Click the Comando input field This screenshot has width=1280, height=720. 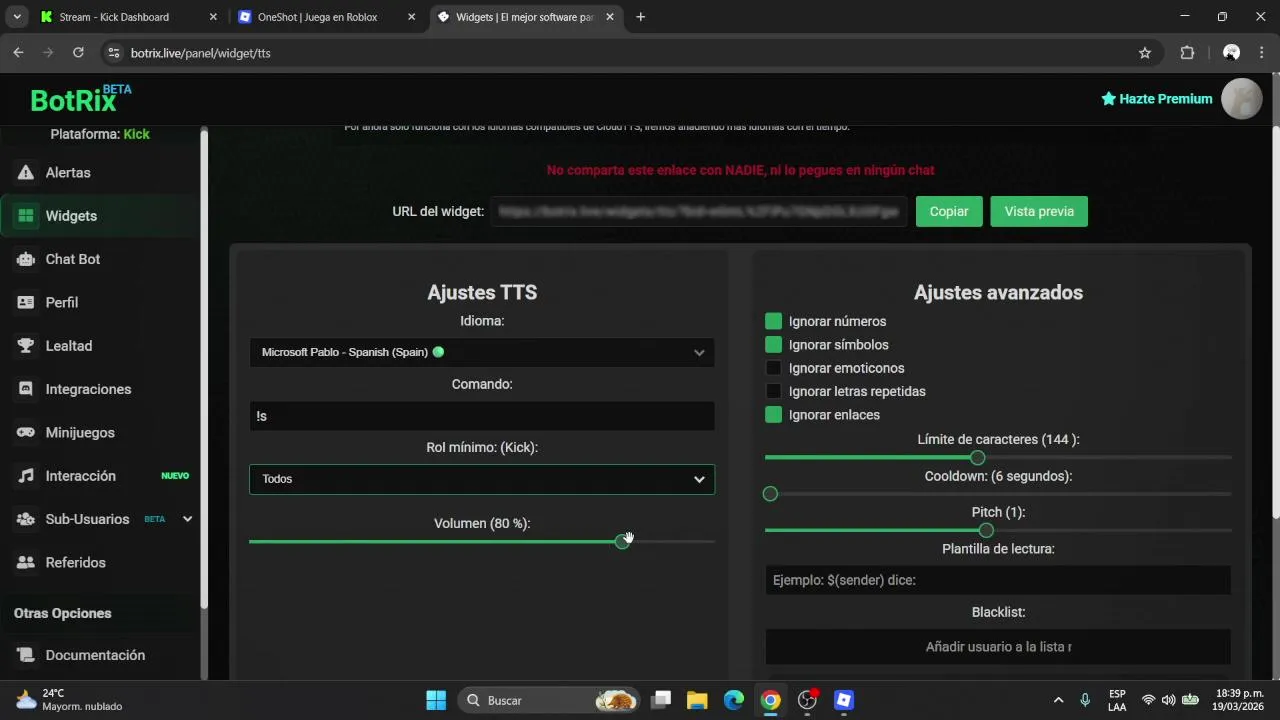pyautogui.click(x=482, y=416)
